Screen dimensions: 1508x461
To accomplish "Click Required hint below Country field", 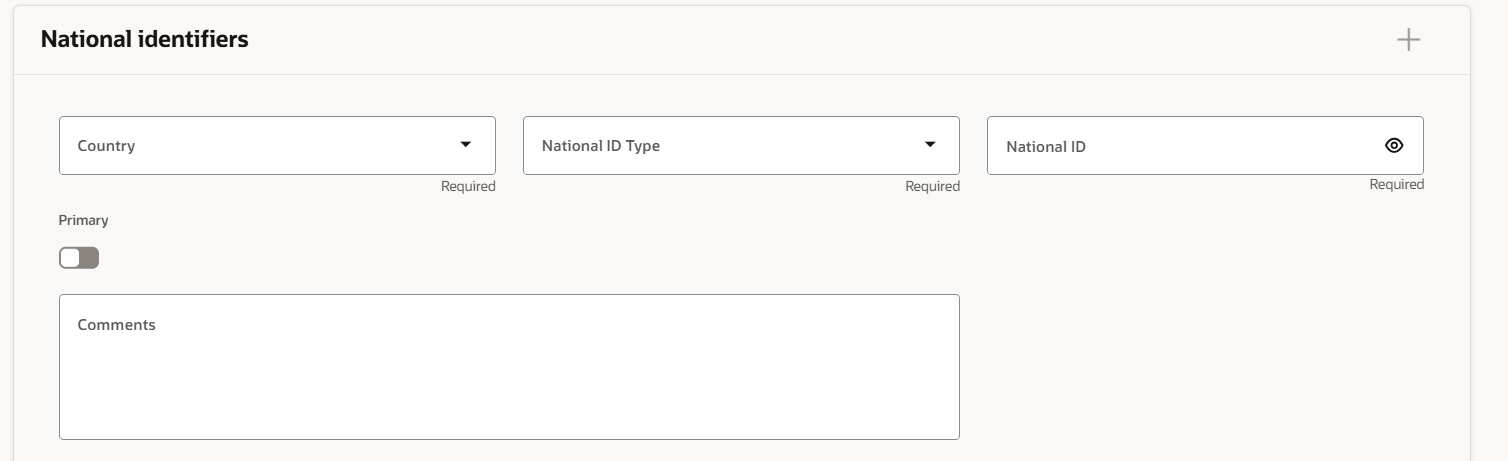I will [468, 186].
